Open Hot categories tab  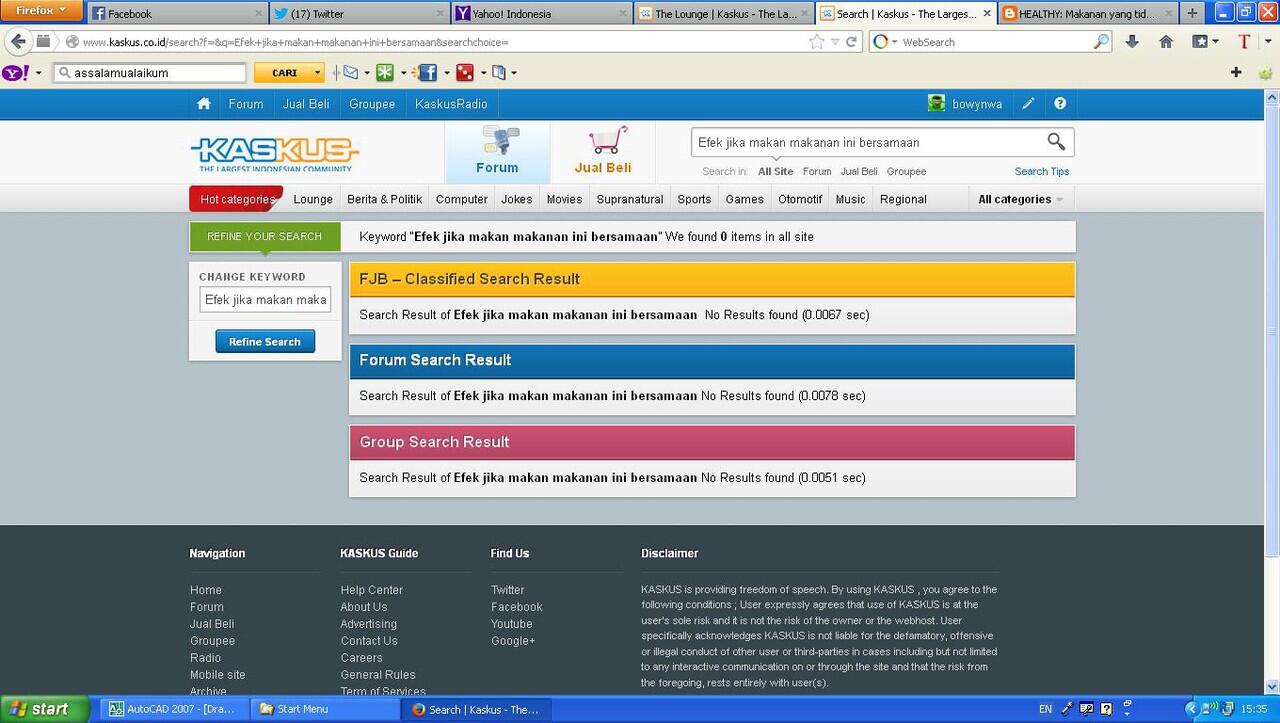(236, 199)
